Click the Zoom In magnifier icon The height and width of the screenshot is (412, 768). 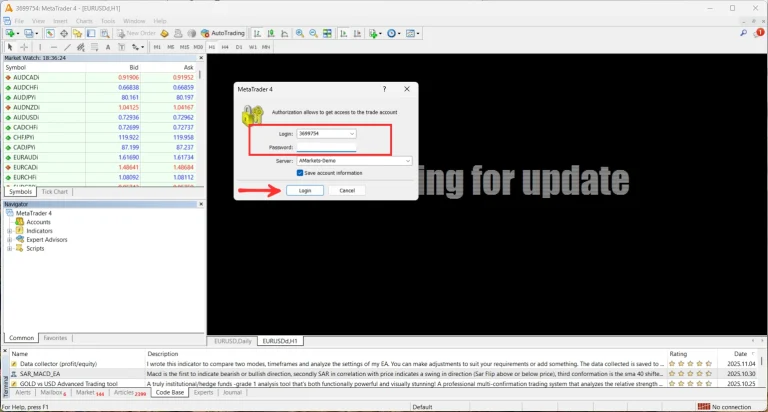pos(300,33)
